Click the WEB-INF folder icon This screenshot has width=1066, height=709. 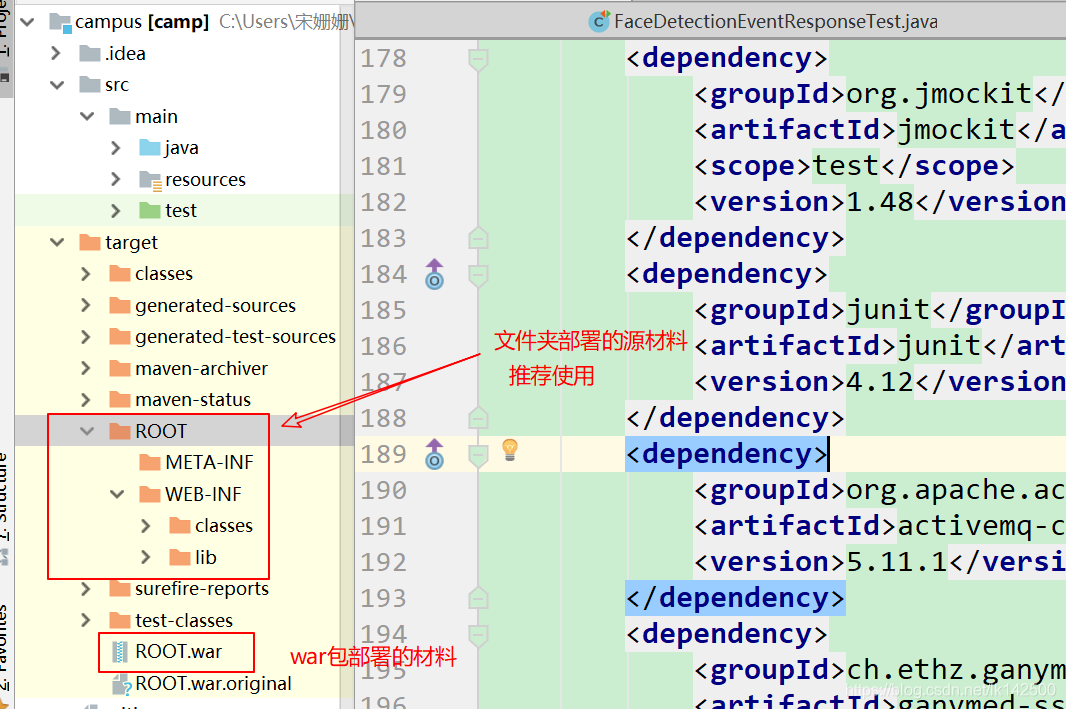point(150,494)
